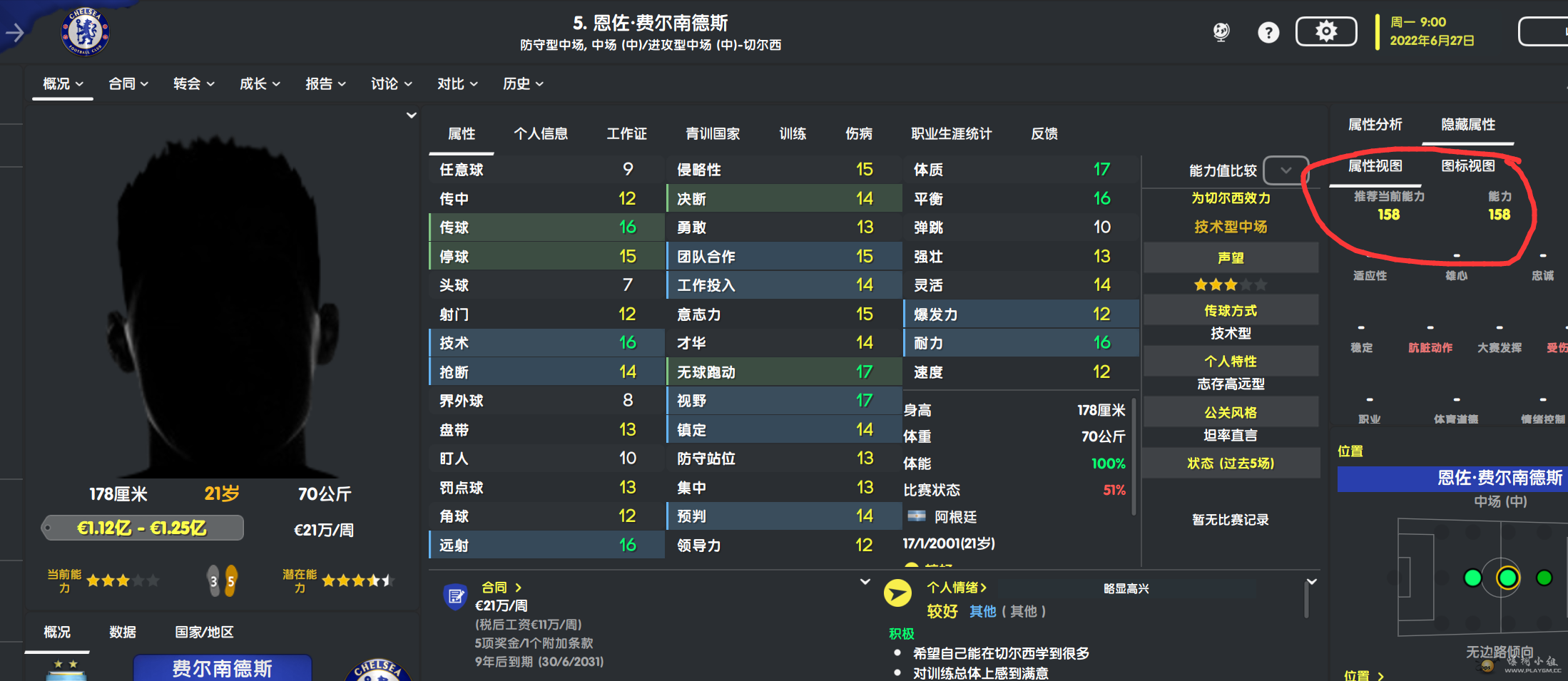
Task: Click the forward navigation arrow
Action: (x=15, y=32)
